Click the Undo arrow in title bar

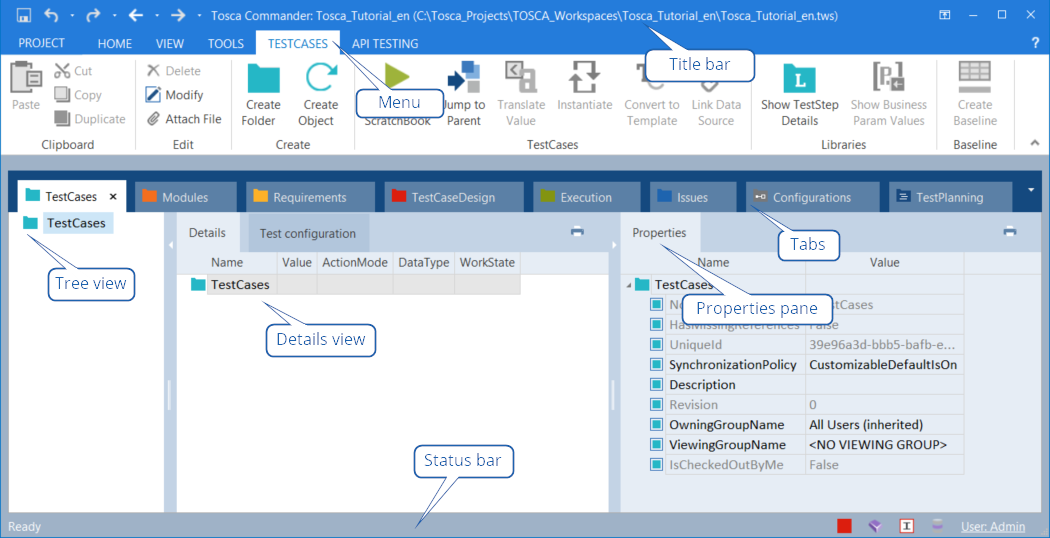pyautogui.click(x=52, y=15)
